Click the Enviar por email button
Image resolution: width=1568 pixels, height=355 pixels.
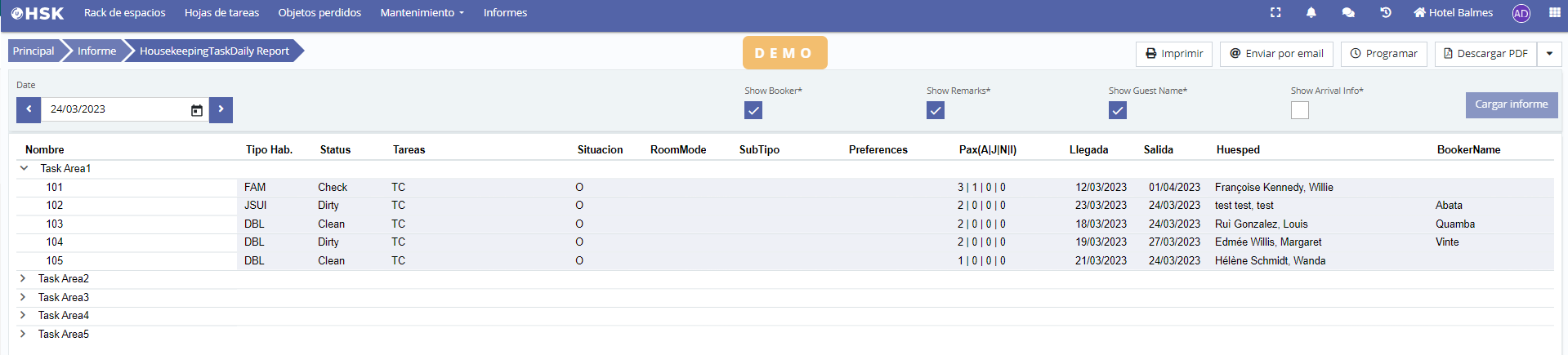(x=1276, y=54)
